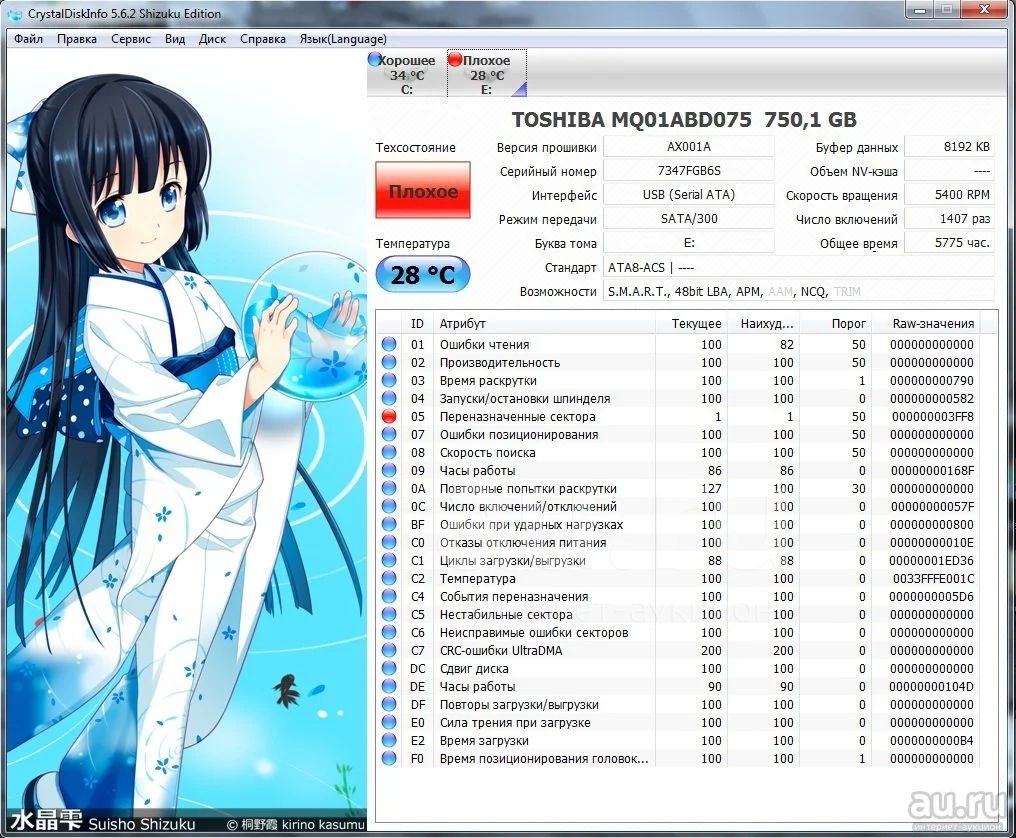Open the Правка menu

coord(77,39)
